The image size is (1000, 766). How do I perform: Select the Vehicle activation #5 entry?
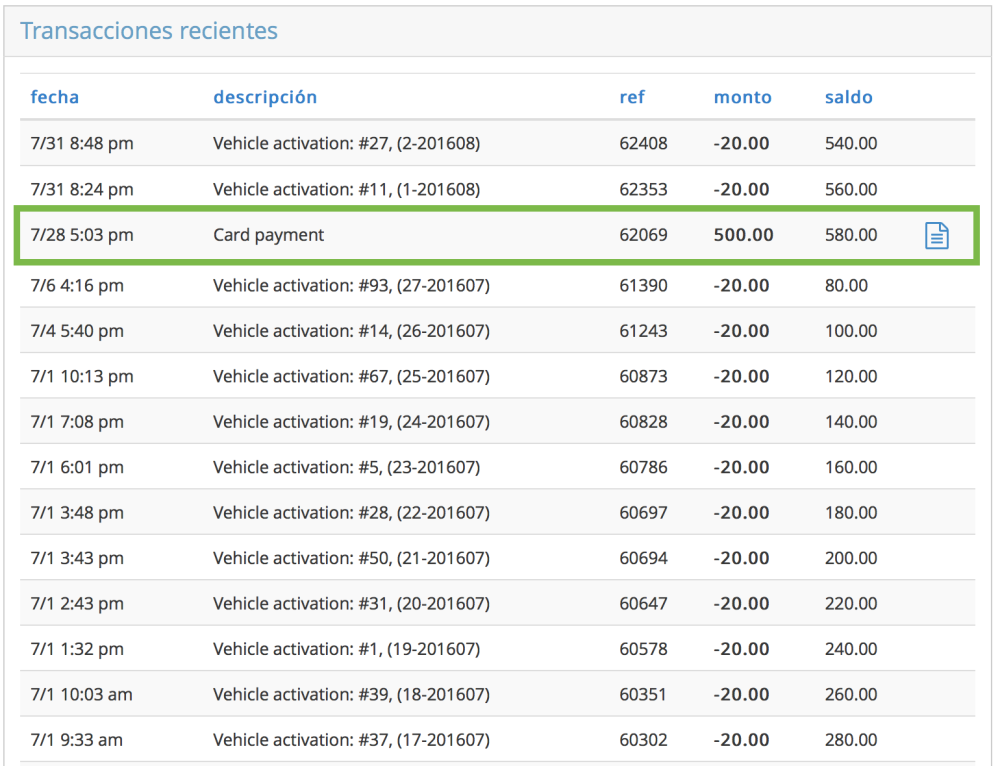click(x=346, y=468)
